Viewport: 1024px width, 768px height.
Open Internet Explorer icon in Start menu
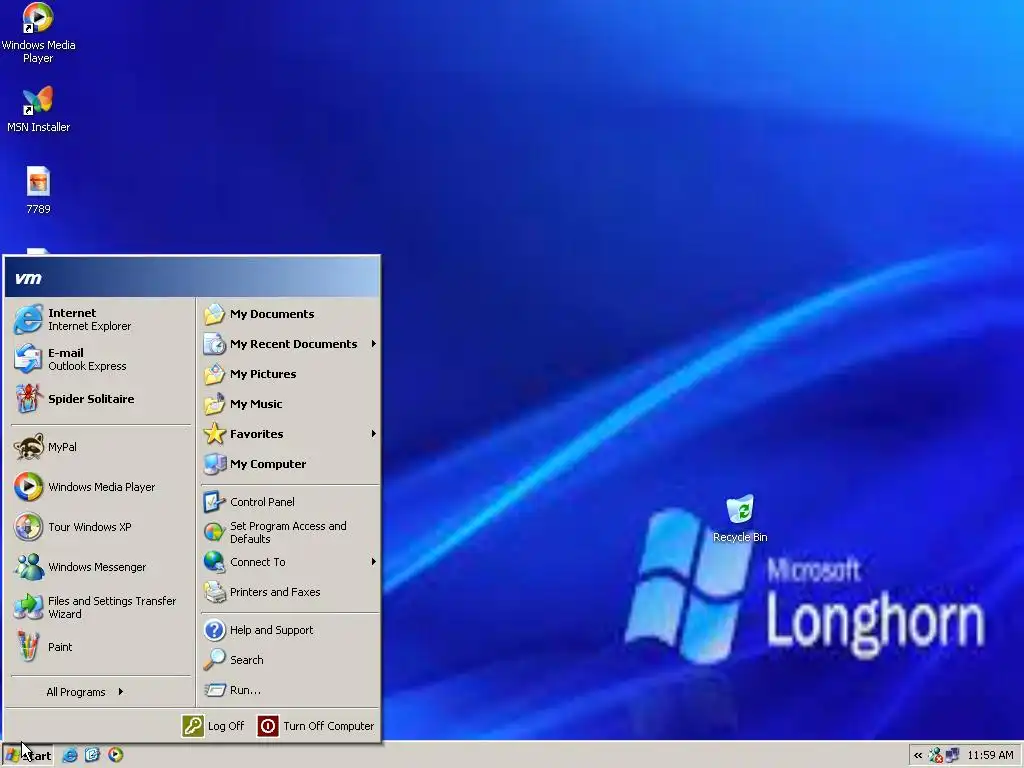pos(28,319)
